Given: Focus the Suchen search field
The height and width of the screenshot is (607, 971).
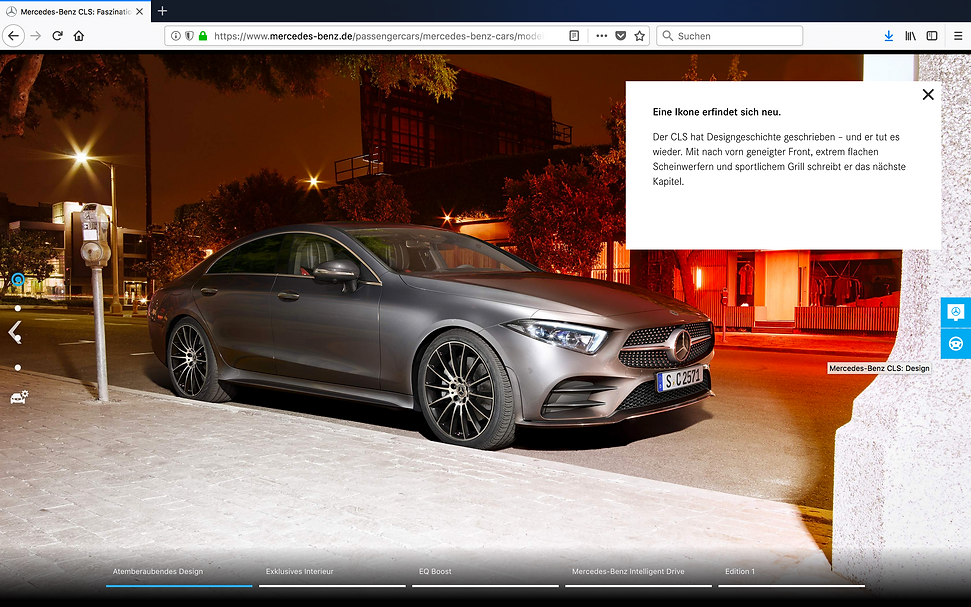Looking at the screenshot, I should coord(729,36).
